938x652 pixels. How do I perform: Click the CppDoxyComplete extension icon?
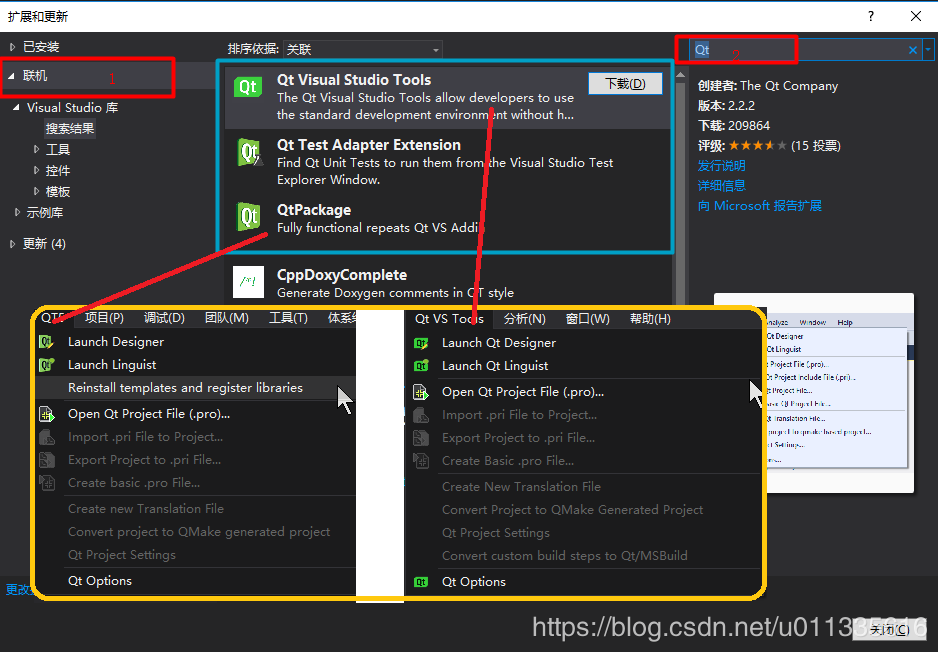[248, 282]
